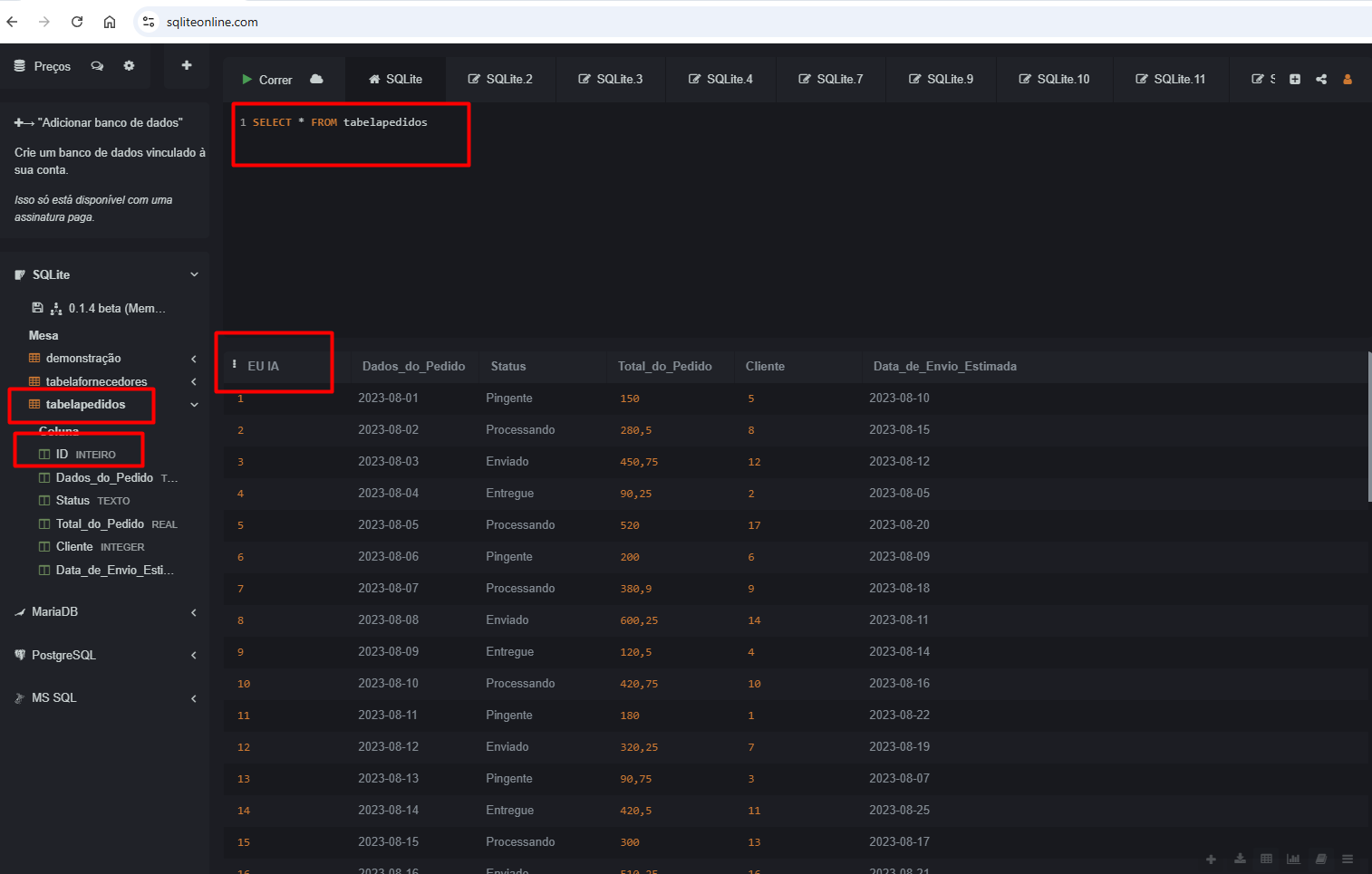Switch to the SQLite.7 tab

point(831,80)
